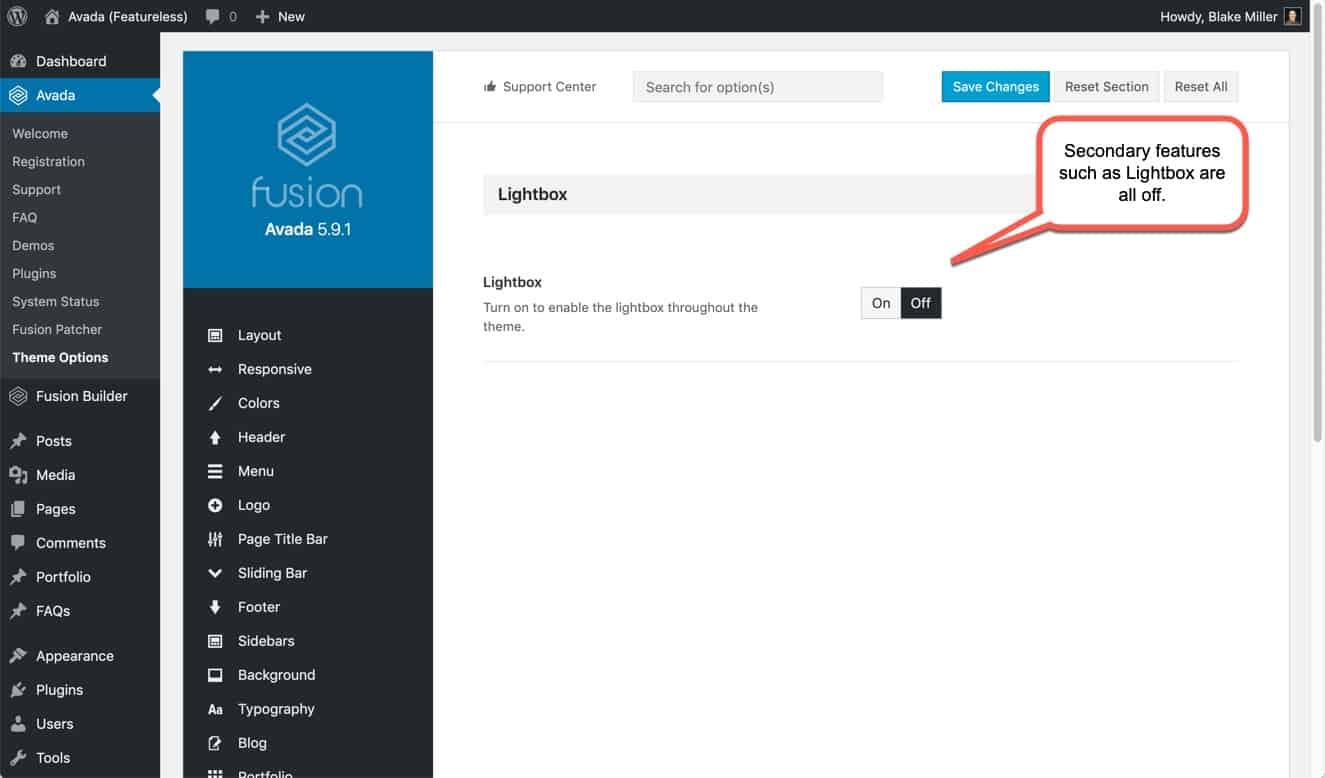Go to the Support submenu item
This screenshot has width=1325, height=778.
pos(36,189)
